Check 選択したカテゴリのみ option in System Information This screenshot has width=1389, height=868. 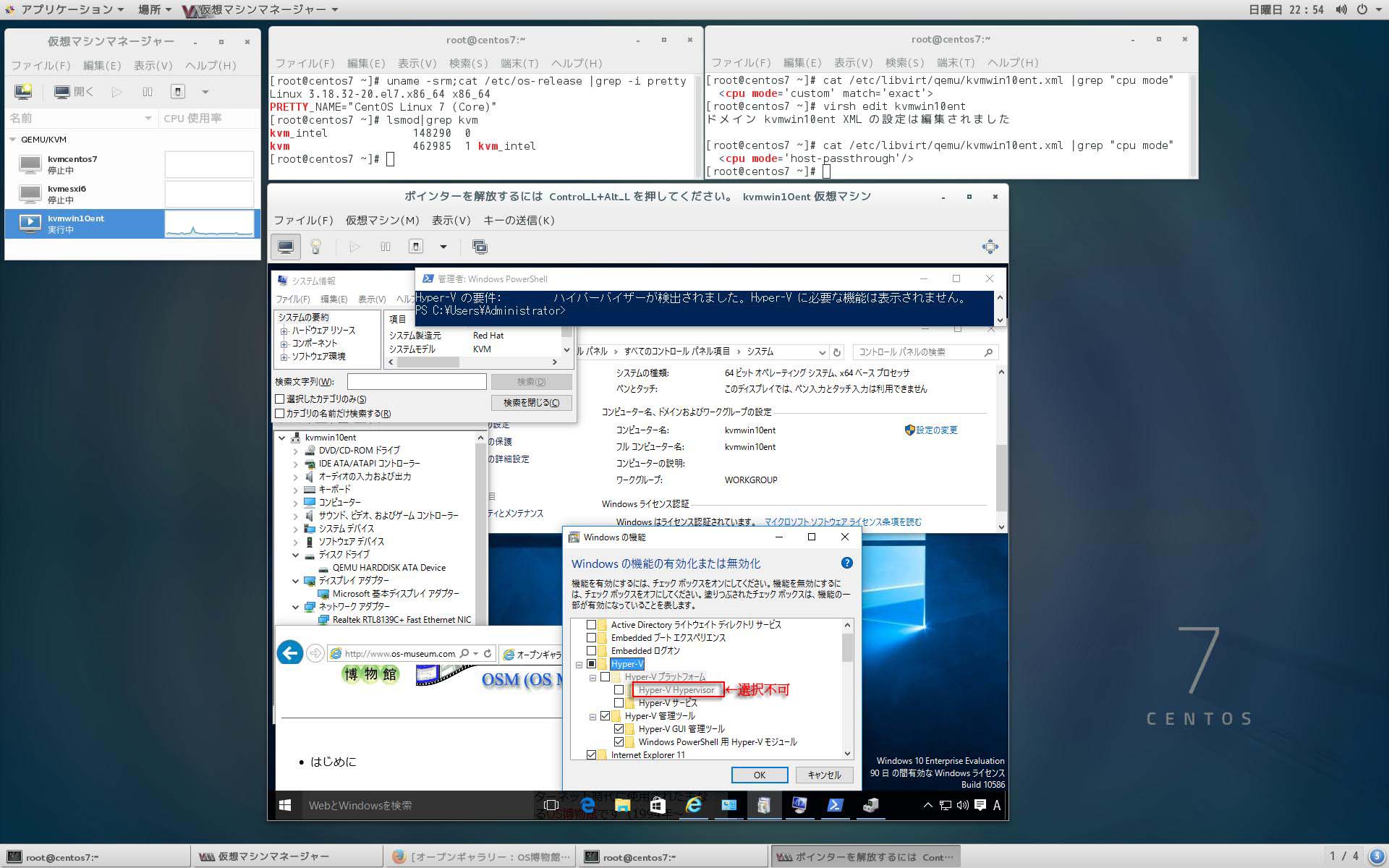pyautogui.click(x=280, y=399)
